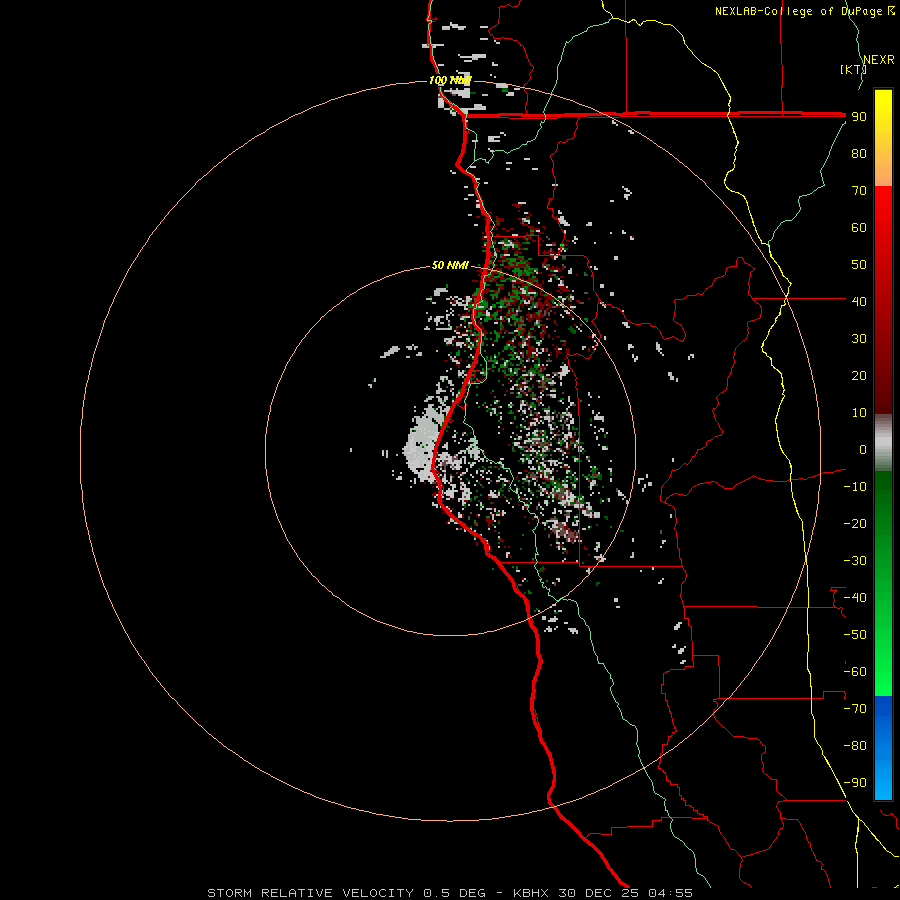This screenshot has width=900, height=900.
Task: Click the 50 value on the velocity scale
Action: [x=859, y=265]
